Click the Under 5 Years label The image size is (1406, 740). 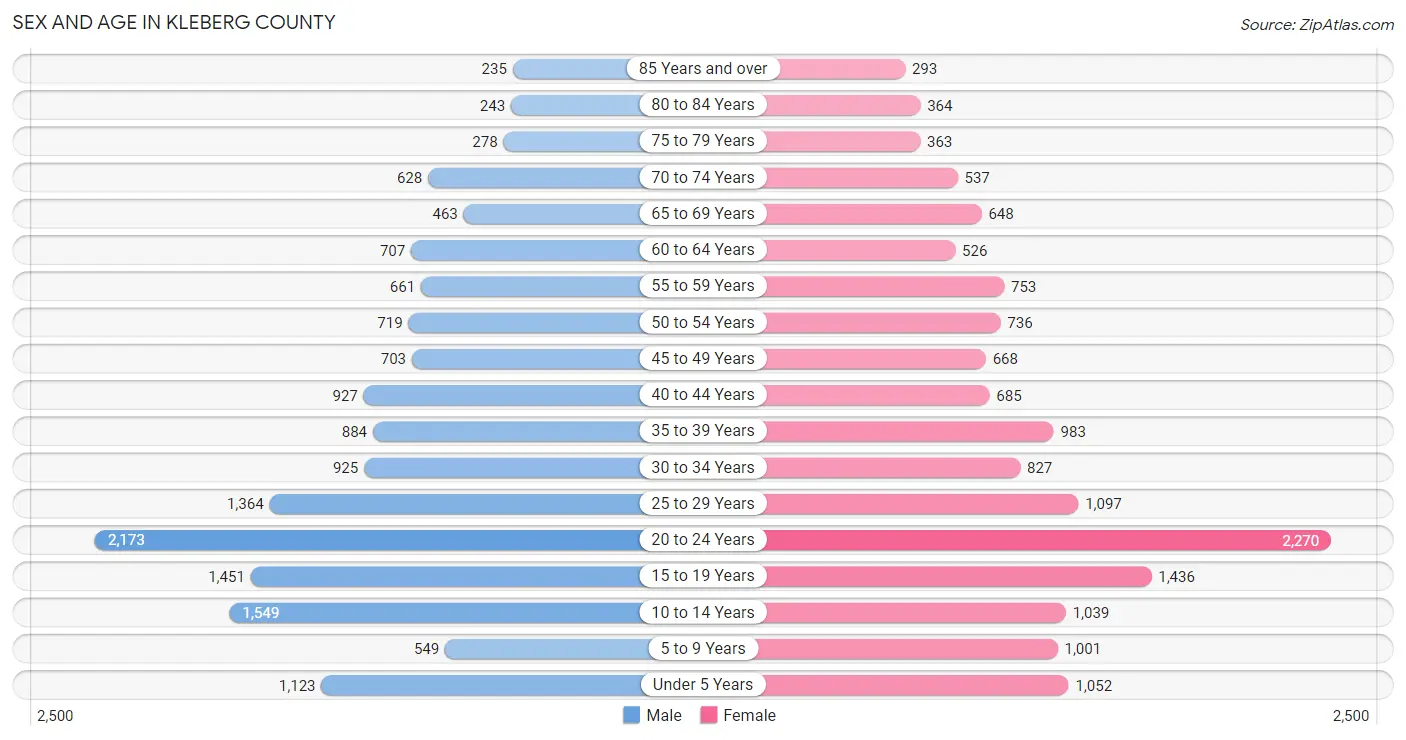tap(703, 684)
